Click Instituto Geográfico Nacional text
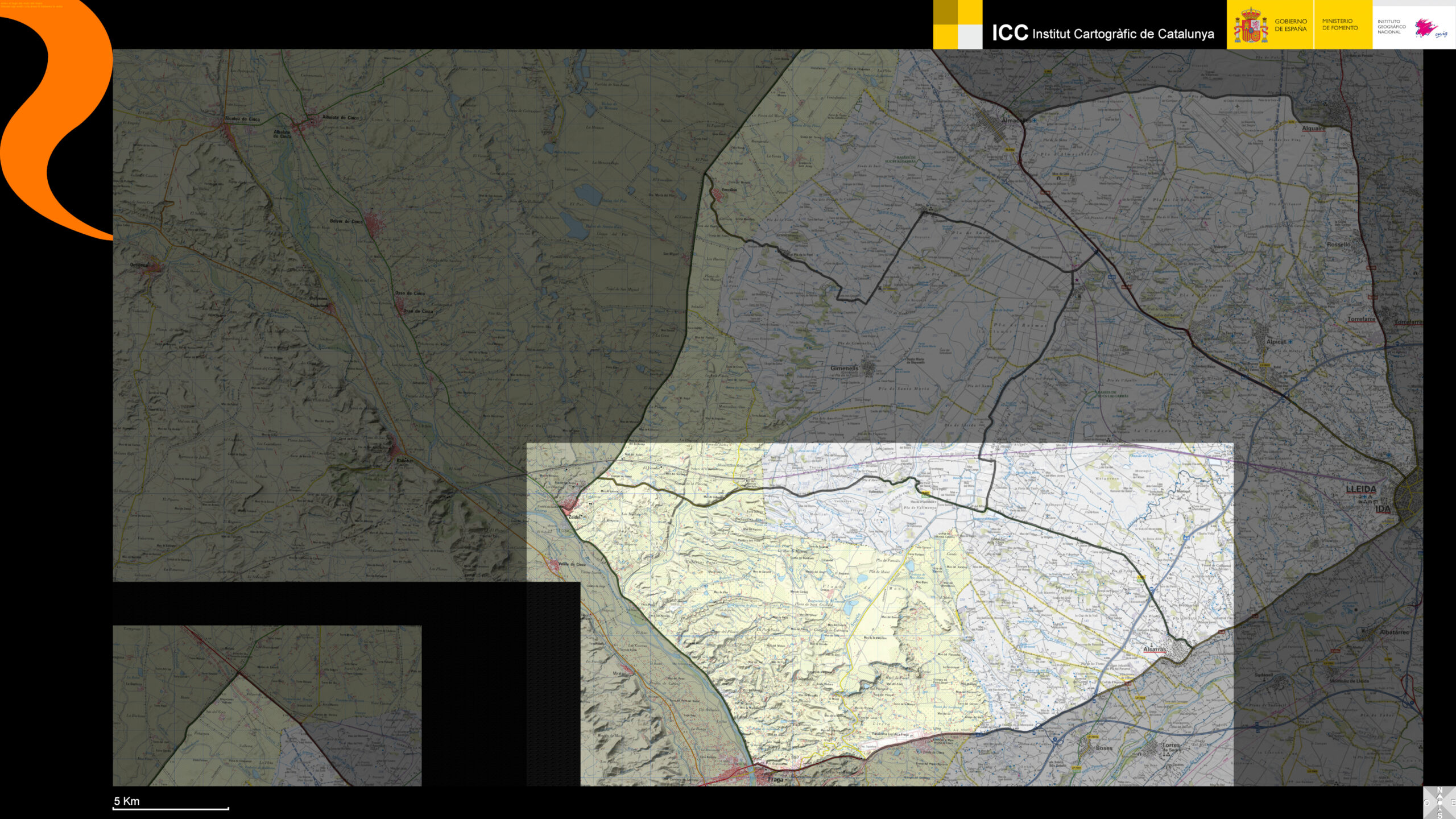1456x819 pixels. pyautogui.click(x=1391, y=27)
